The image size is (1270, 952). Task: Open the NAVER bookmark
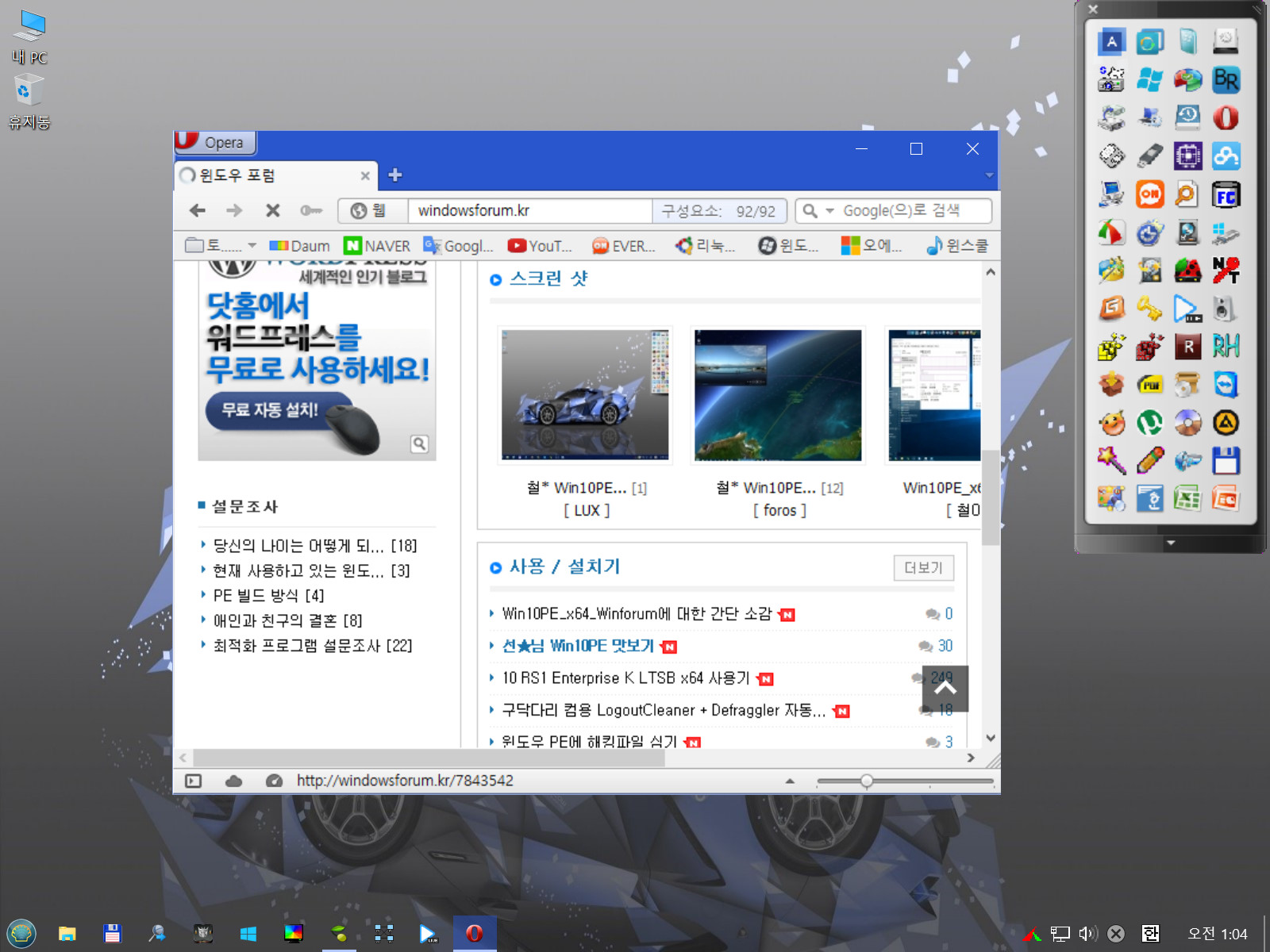click(x=377, y=246)
